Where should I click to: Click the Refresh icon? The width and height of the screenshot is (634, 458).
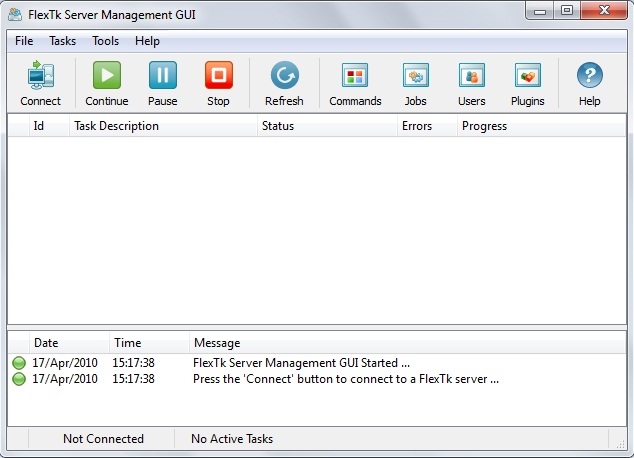(x=285, y=75)
